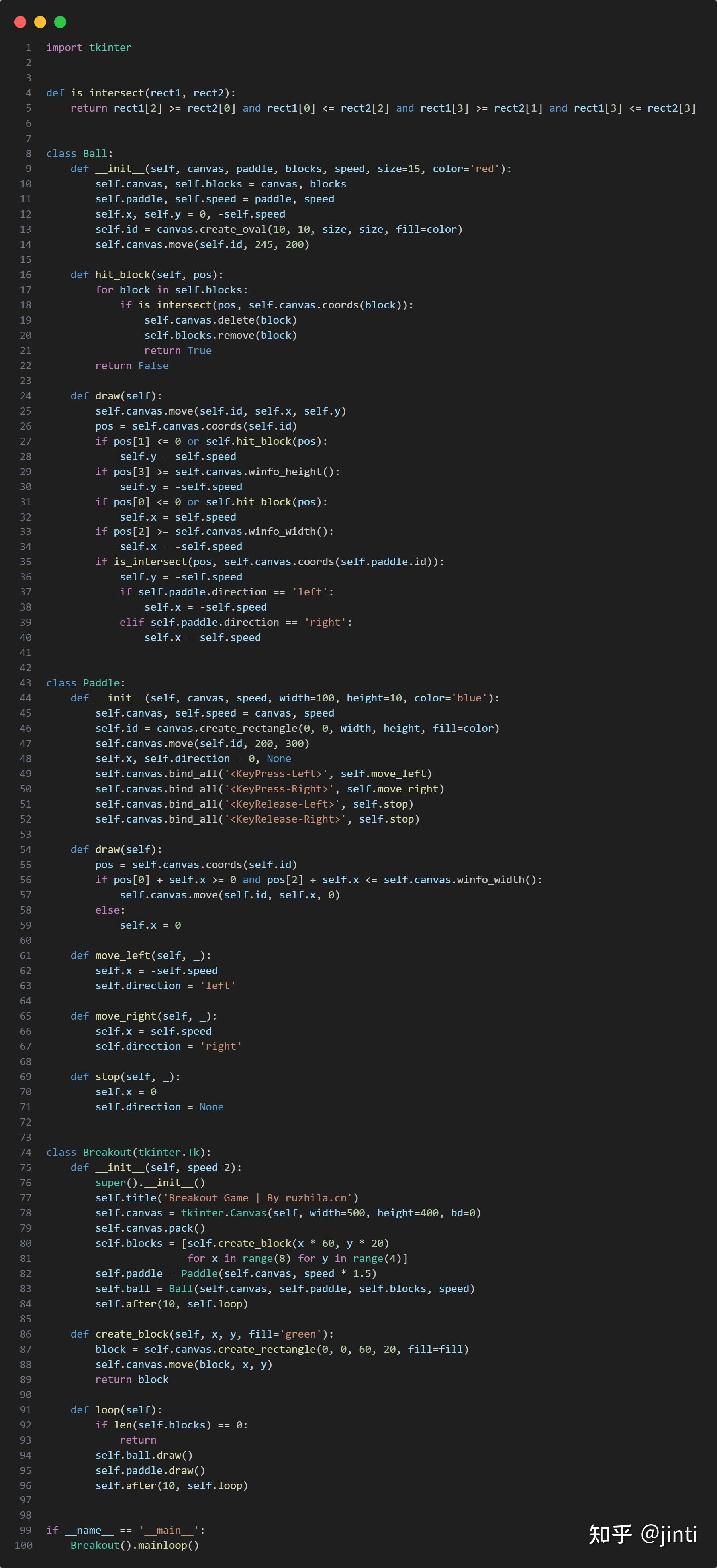Click the '<KeyRelease-Left>' binding line
The width and height of the screenshot is (717, 1568).
(x=255, y=804)
